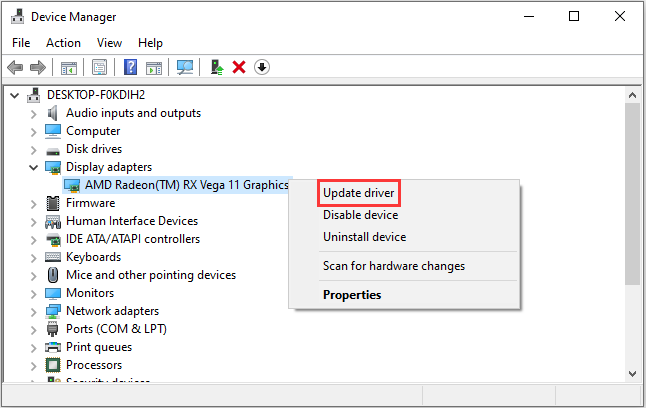Click the Audio inputs speaker icon
This screenshot has height=408, width=646.
tap(52, 113)
